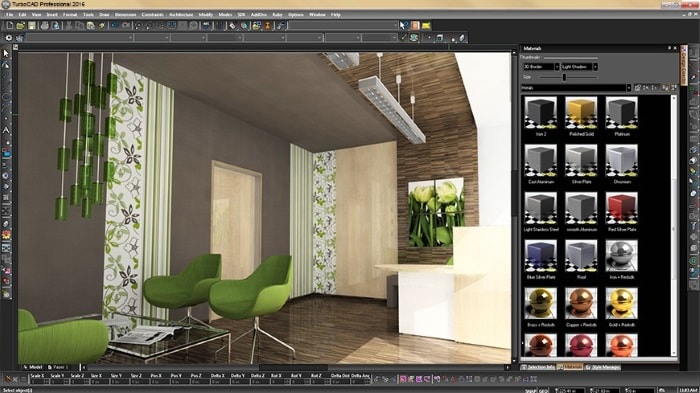Switch to the Style Manager tab
This screenshot has height=393, width=700.
pos(603,367)
